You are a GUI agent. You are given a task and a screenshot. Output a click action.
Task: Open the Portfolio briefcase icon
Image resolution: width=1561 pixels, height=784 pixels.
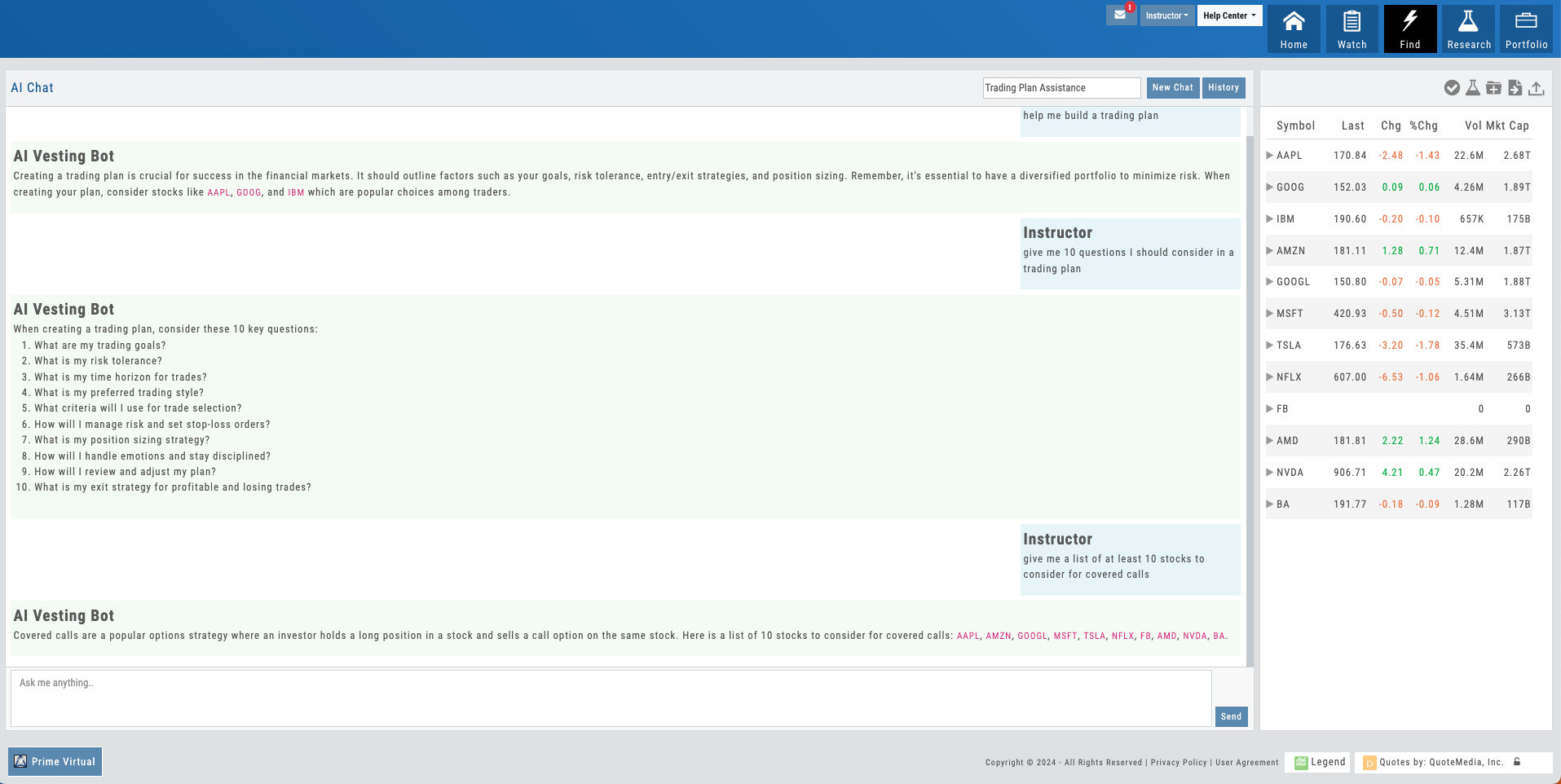(x=1526, y=29)
